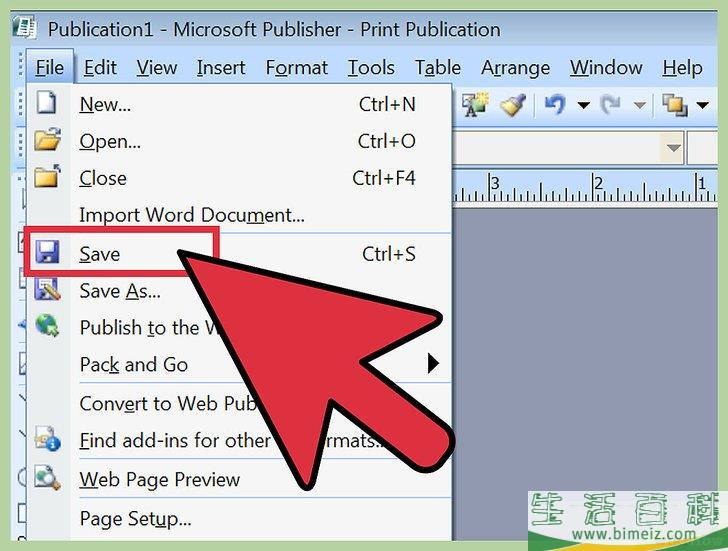The height and width of the screenshot is (551, 728).
Task: Click the Publisher application icon in title bar
Action: 25,27
